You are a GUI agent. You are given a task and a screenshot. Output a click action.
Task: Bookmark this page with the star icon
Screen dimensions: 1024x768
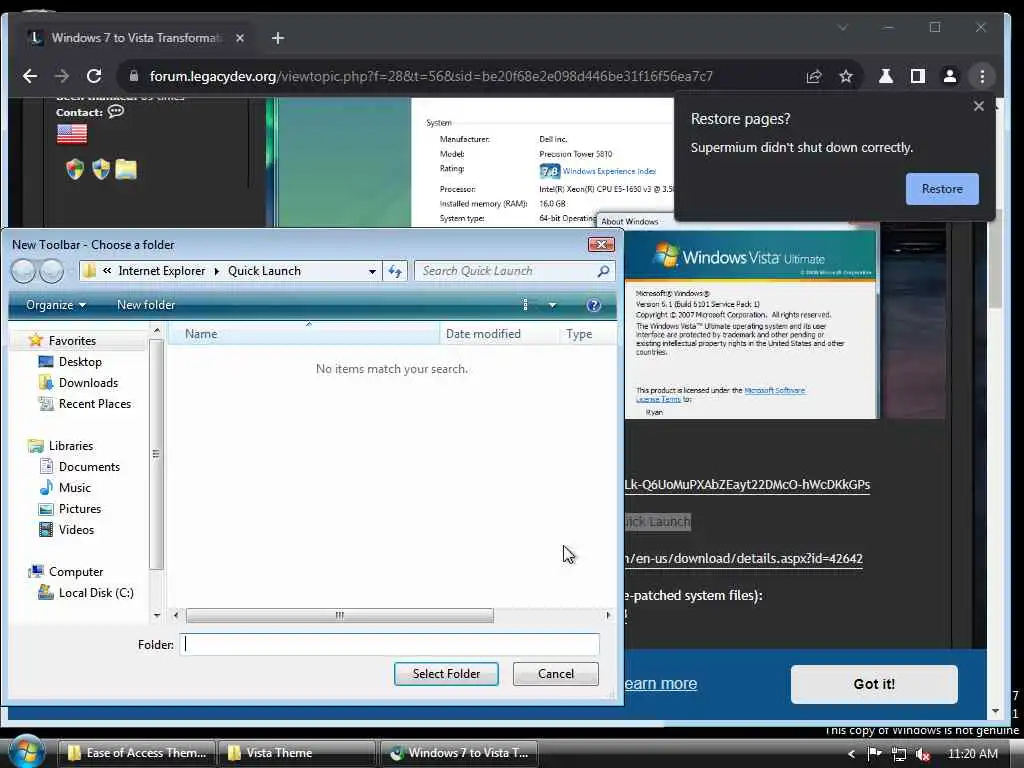(x=846, y=76)
